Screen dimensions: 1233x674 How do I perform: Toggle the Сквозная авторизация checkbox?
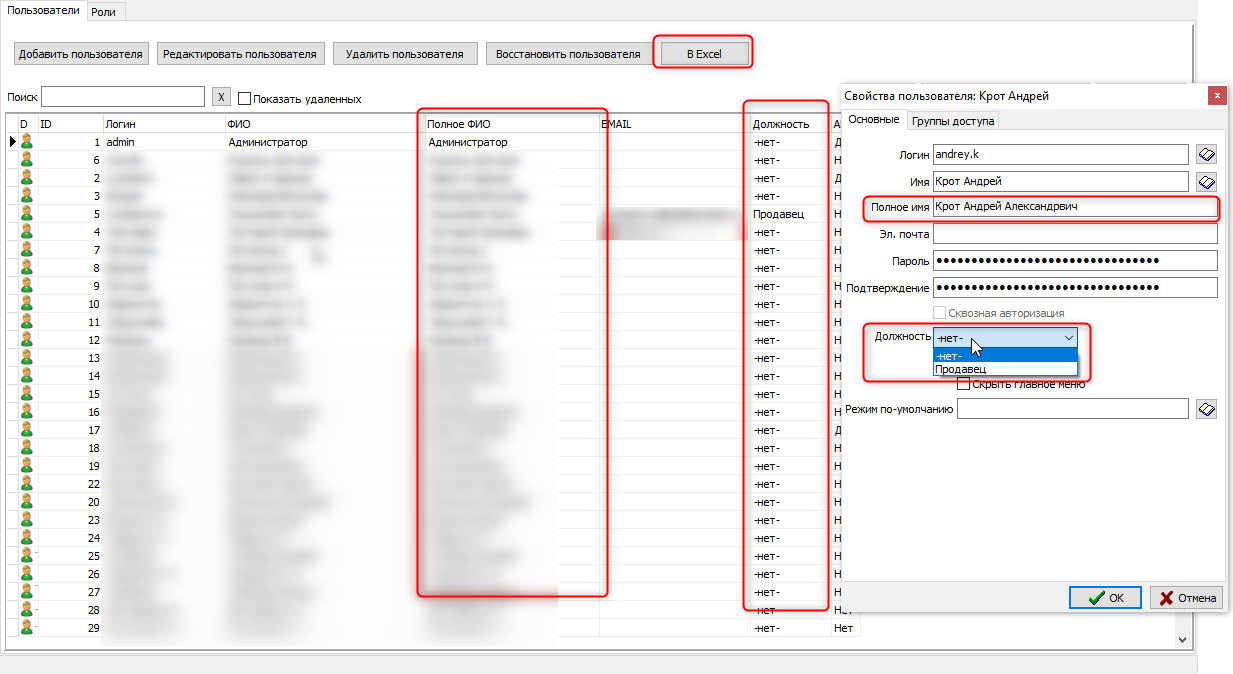[940, 313]
